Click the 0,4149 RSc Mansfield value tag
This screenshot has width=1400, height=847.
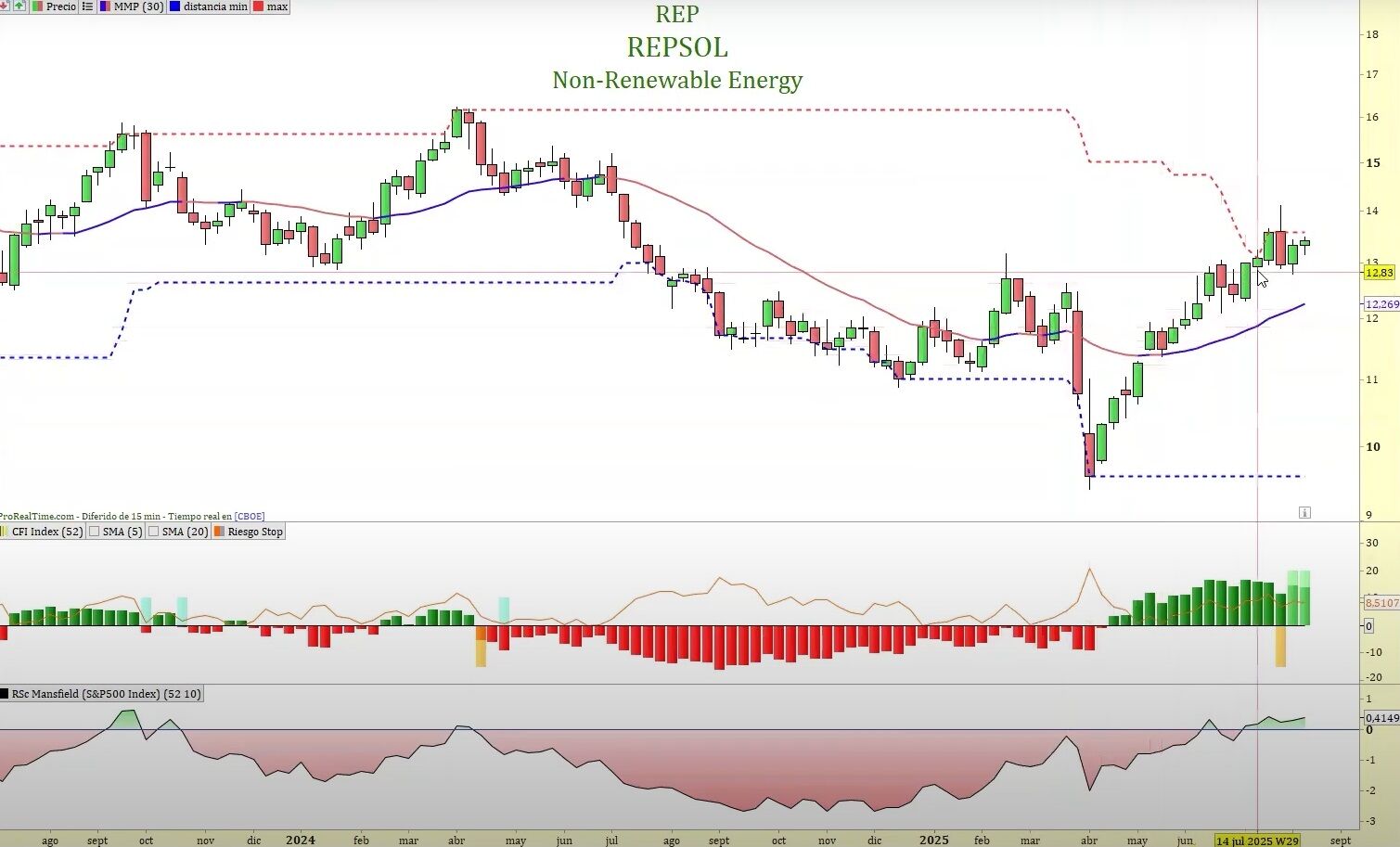pos(1381,718)
